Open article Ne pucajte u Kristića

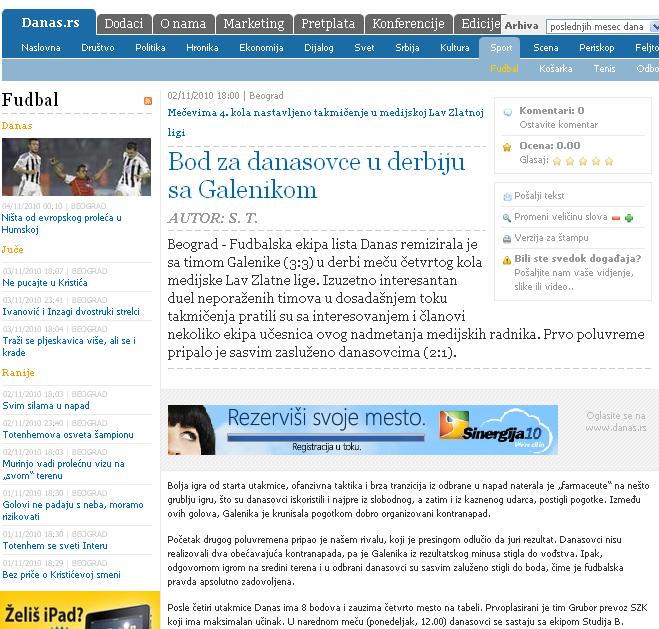tap(45, 283)
